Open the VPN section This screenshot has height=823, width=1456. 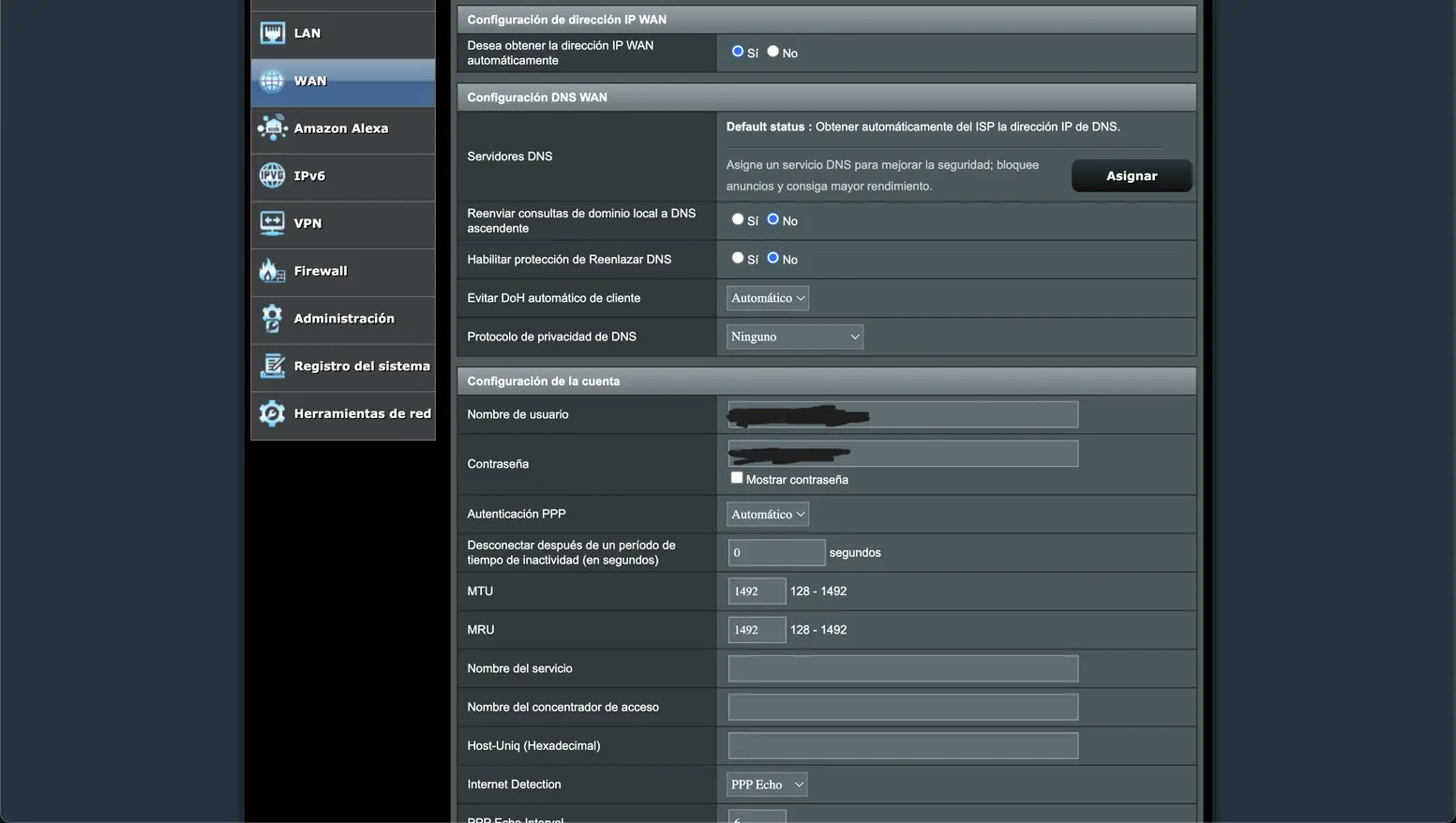pos(343,224)
